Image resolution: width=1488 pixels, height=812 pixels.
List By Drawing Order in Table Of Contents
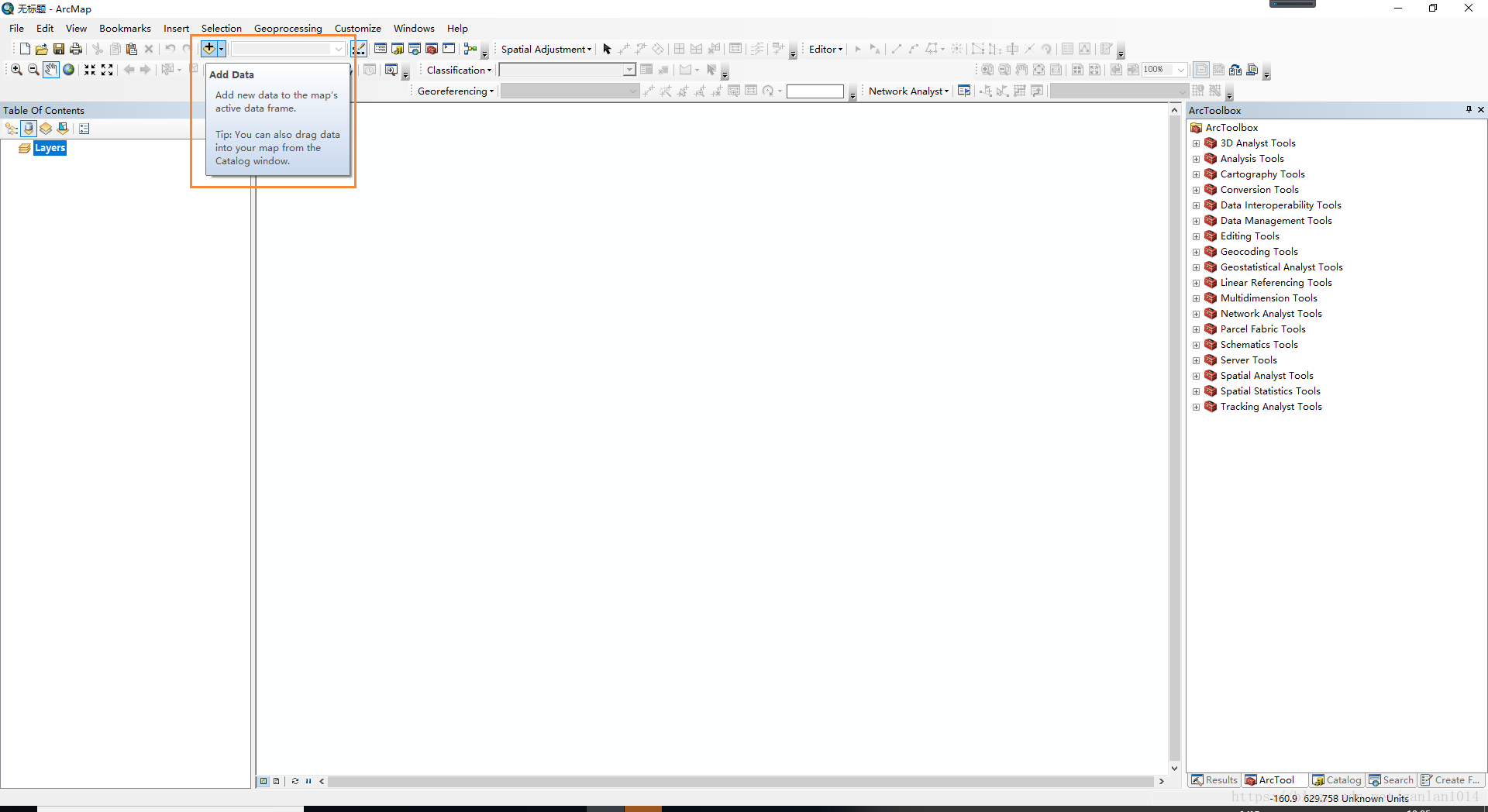[12, 129]
